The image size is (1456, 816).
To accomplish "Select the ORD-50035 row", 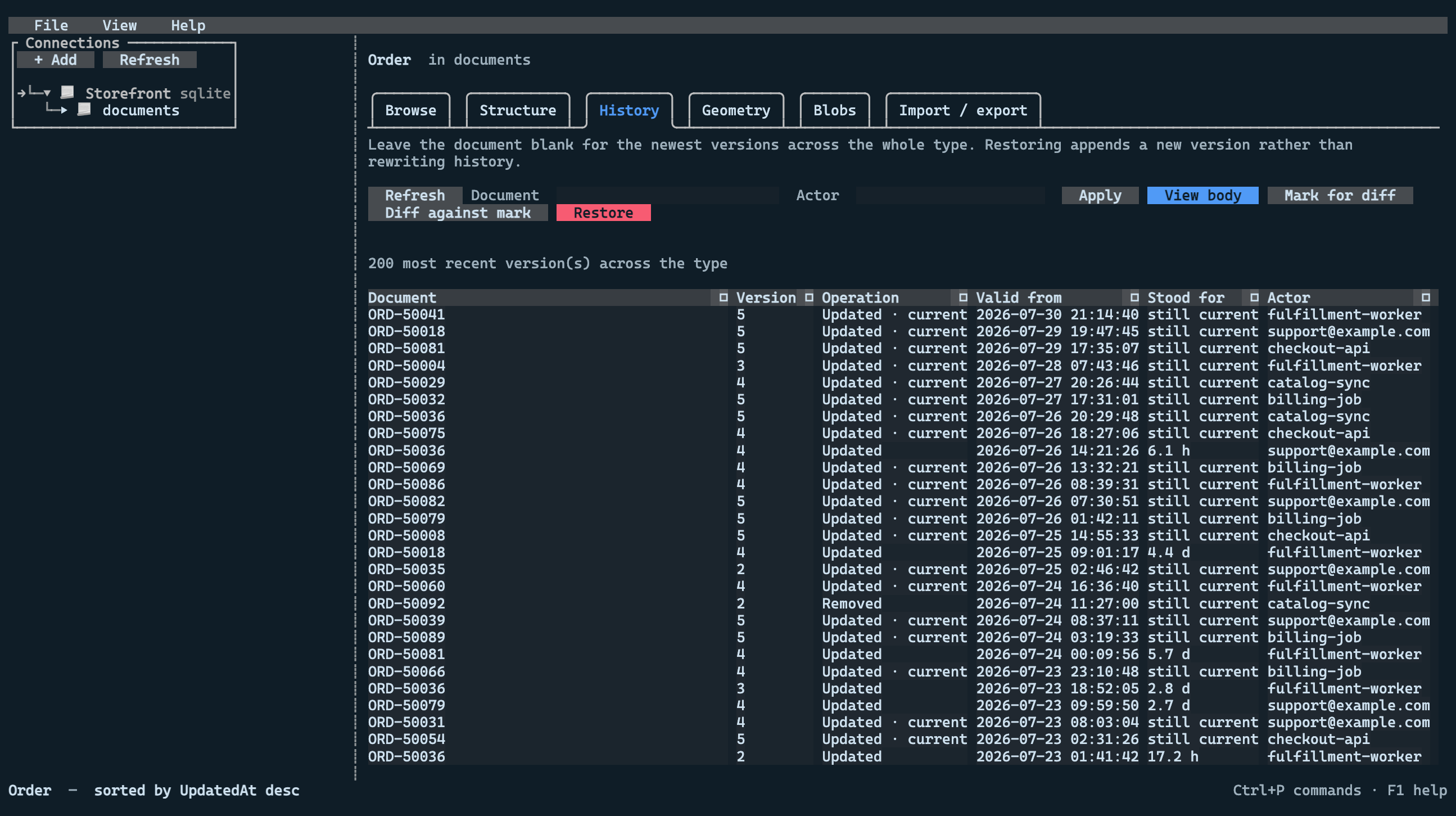I will [903, 570].
